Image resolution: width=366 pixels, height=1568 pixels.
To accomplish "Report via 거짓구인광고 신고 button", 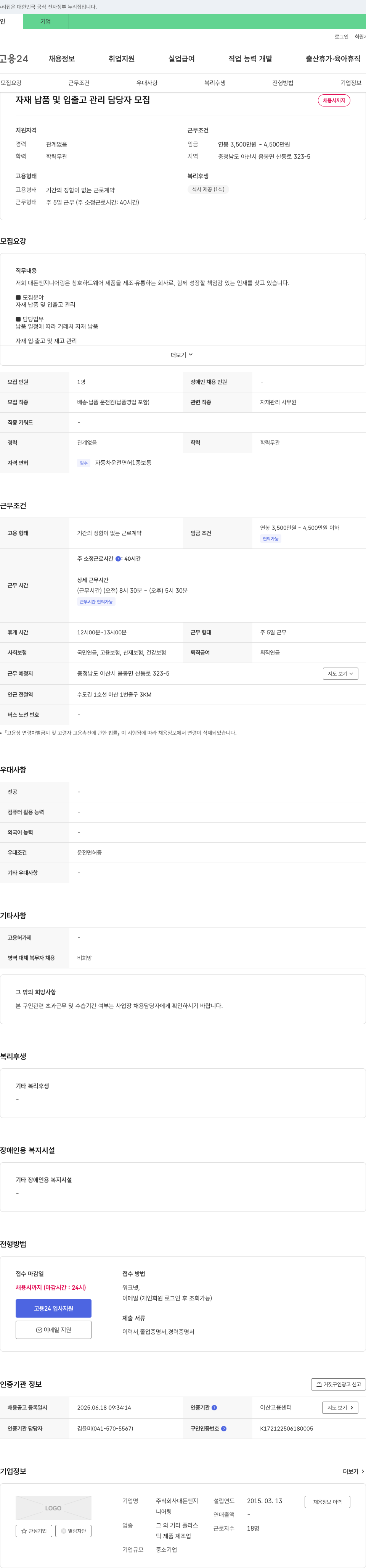I will (x=339, y=1384).
